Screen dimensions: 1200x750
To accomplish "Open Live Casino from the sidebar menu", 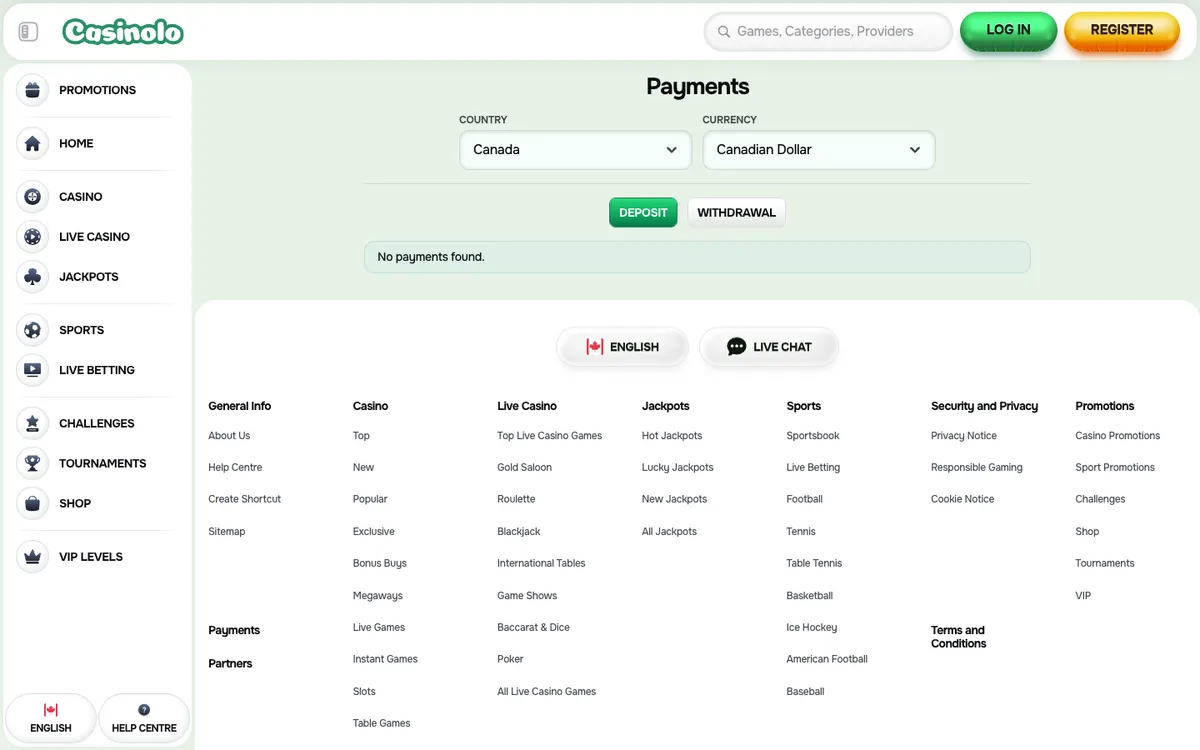I will coord(95,237).
